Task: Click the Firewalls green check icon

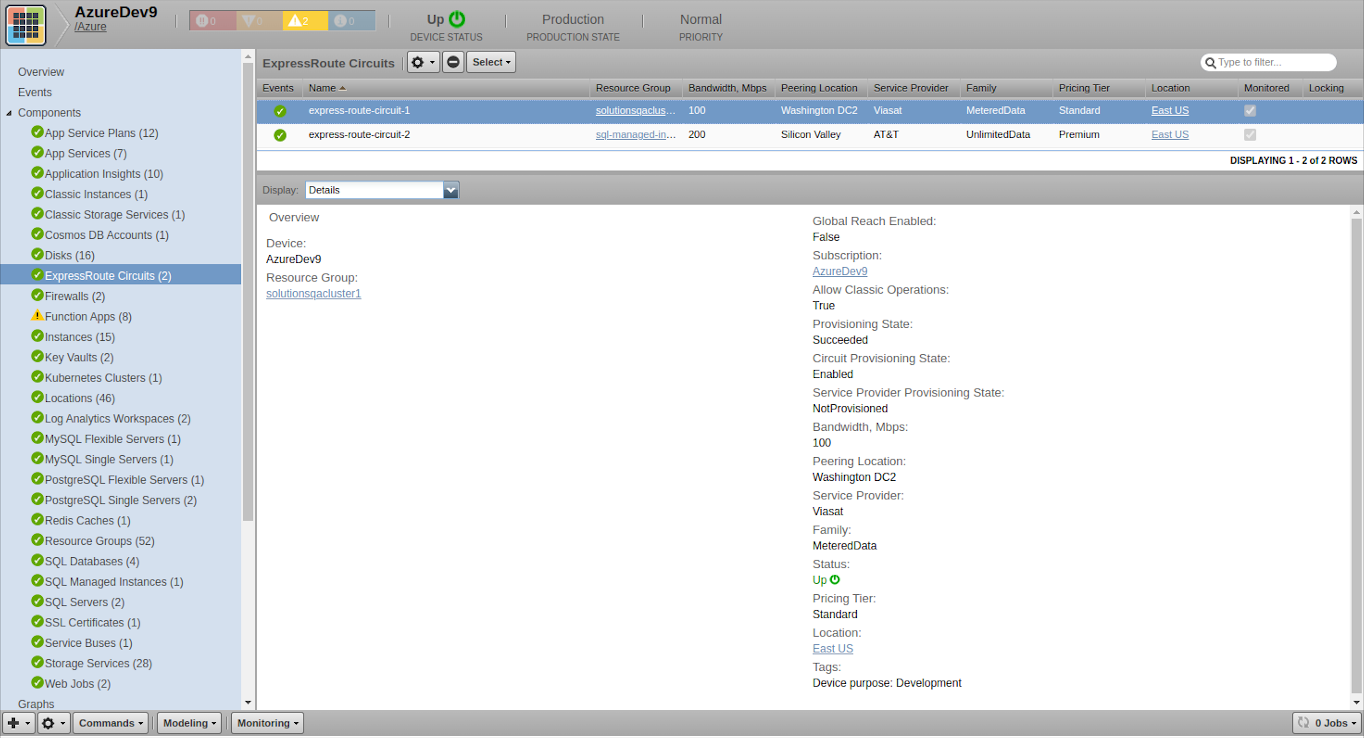Action: 37,295
